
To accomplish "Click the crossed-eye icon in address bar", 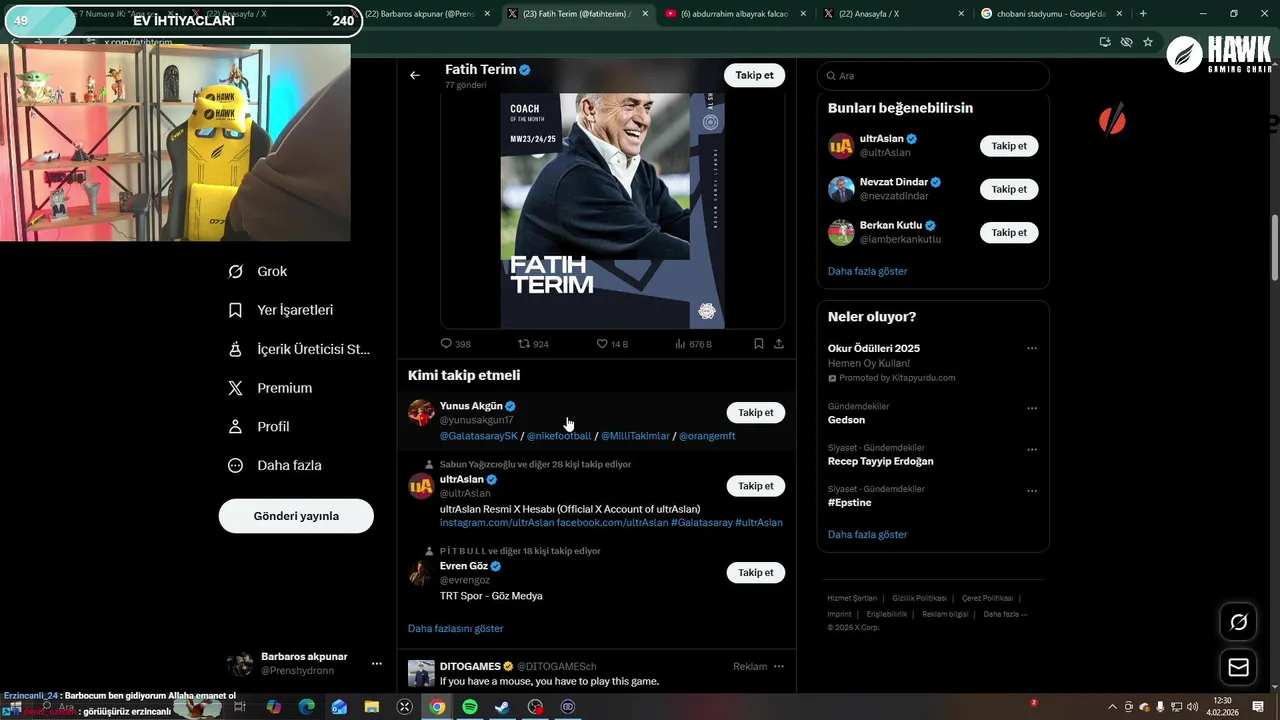I will (1127, 42).
